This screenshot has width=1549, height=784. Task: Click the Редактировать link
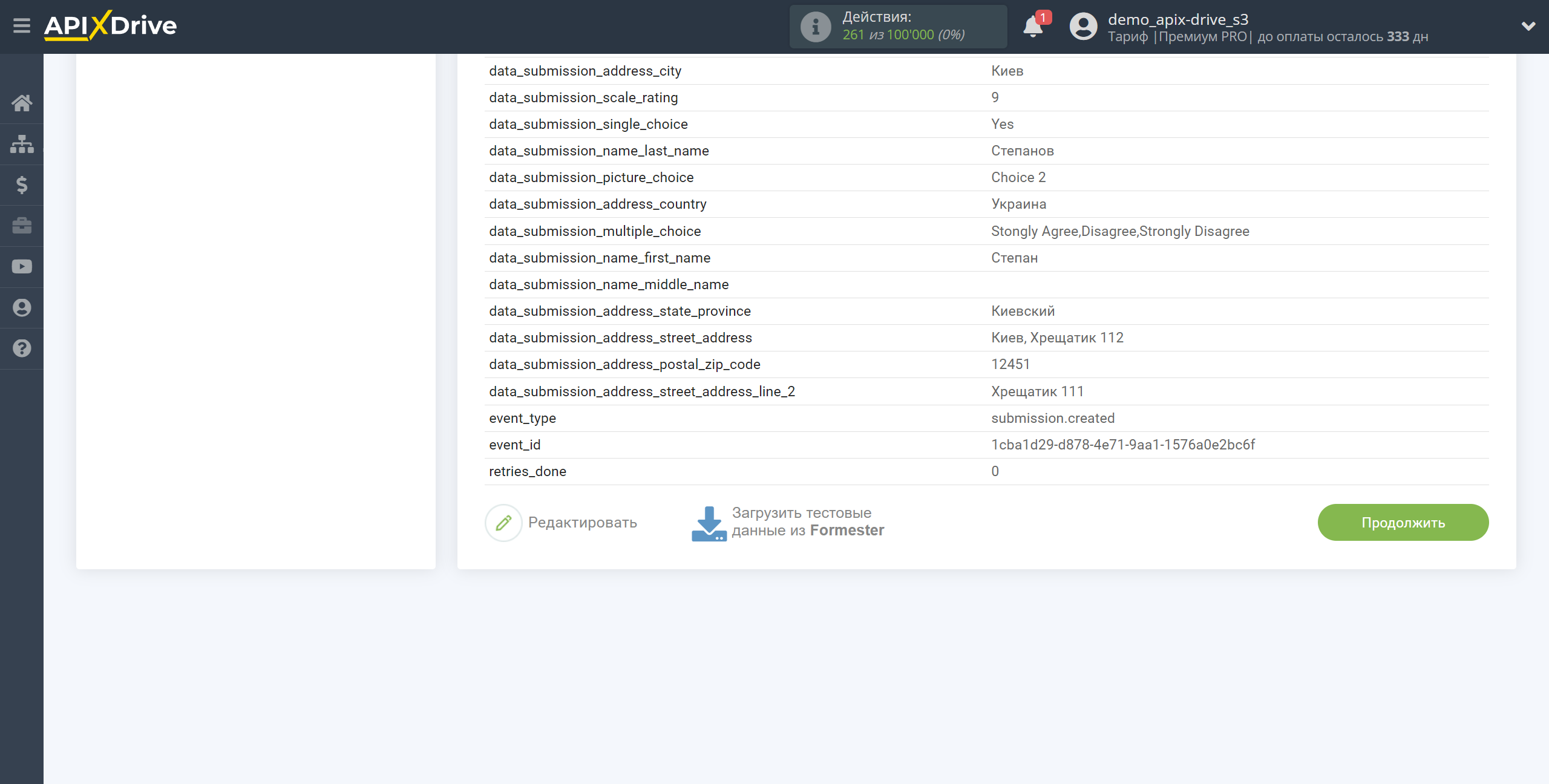[x=582, y=523]
